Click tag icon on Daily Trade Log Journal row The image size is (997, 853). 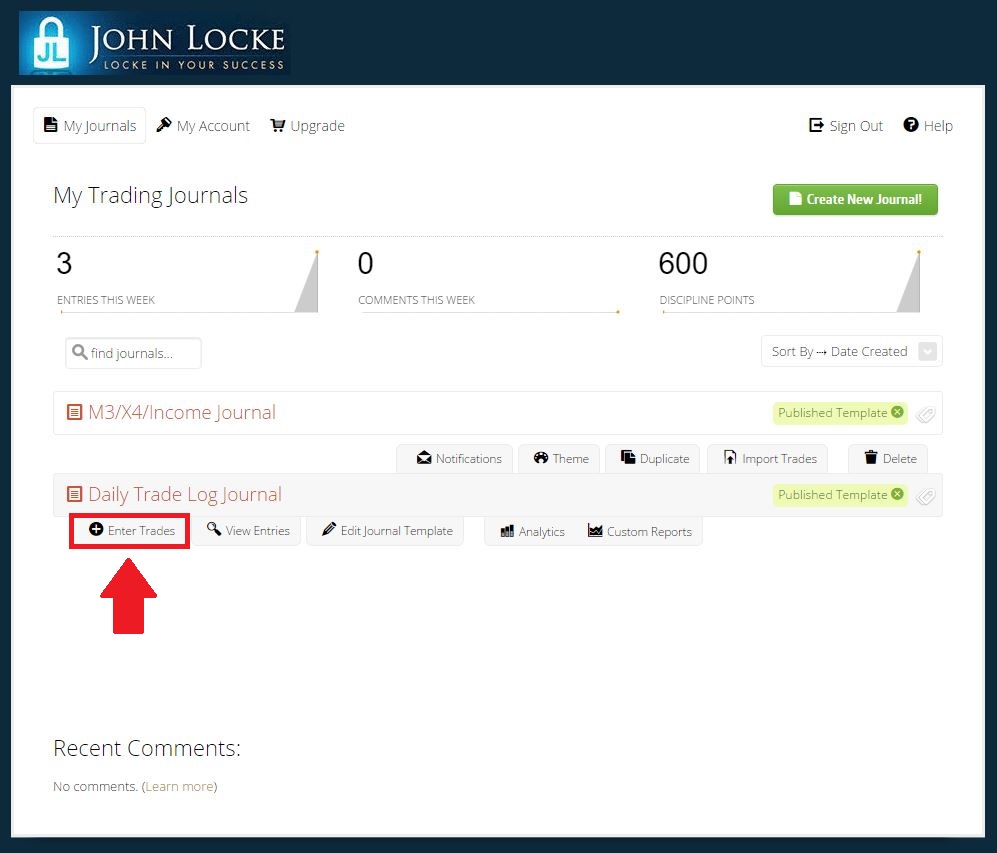tap(925, 496)
